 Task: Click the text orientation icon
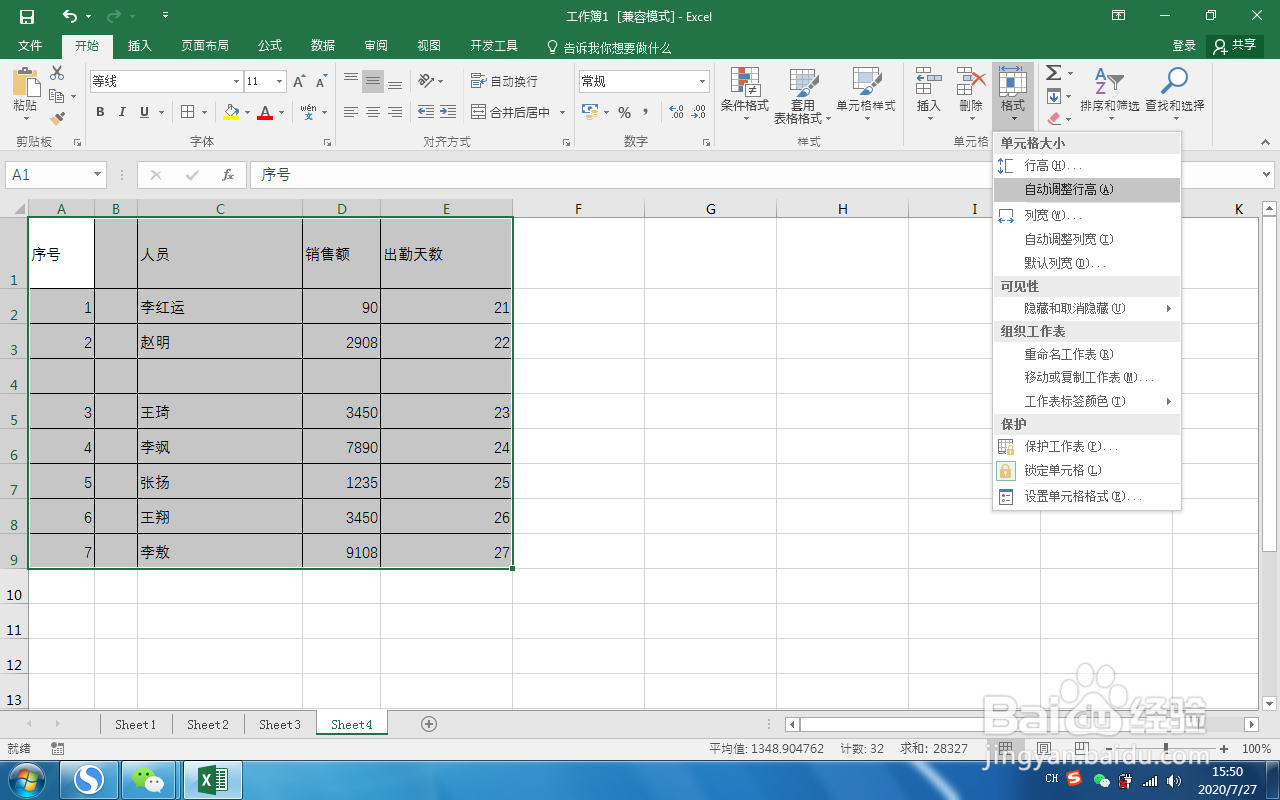pos(426,81)
